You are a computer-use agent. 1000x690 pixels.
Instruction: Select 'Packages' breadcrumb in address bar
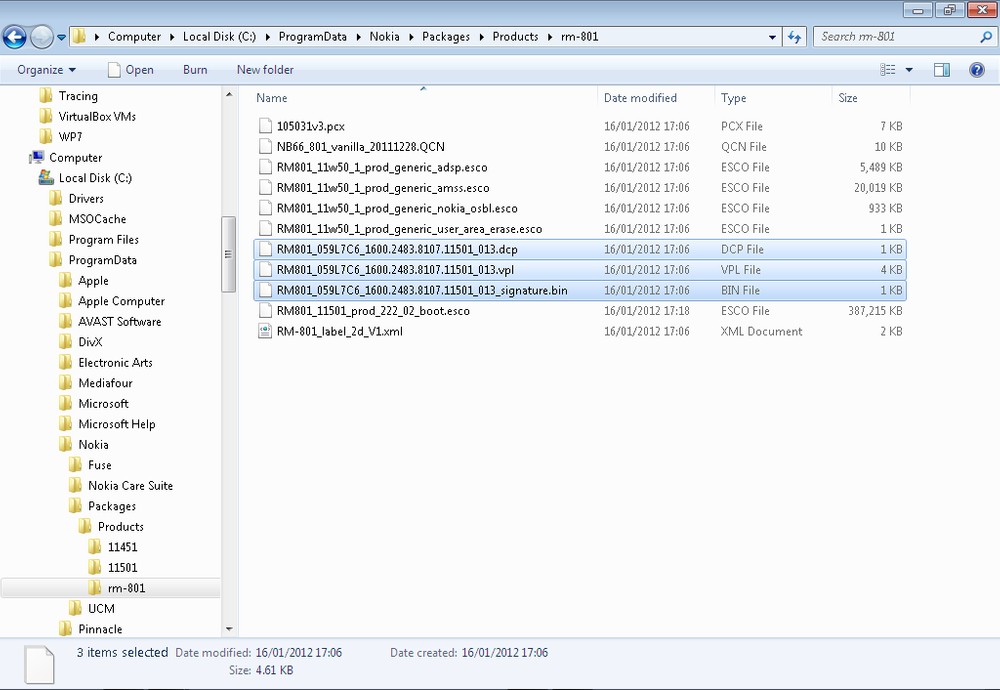[x=446, y=36]
